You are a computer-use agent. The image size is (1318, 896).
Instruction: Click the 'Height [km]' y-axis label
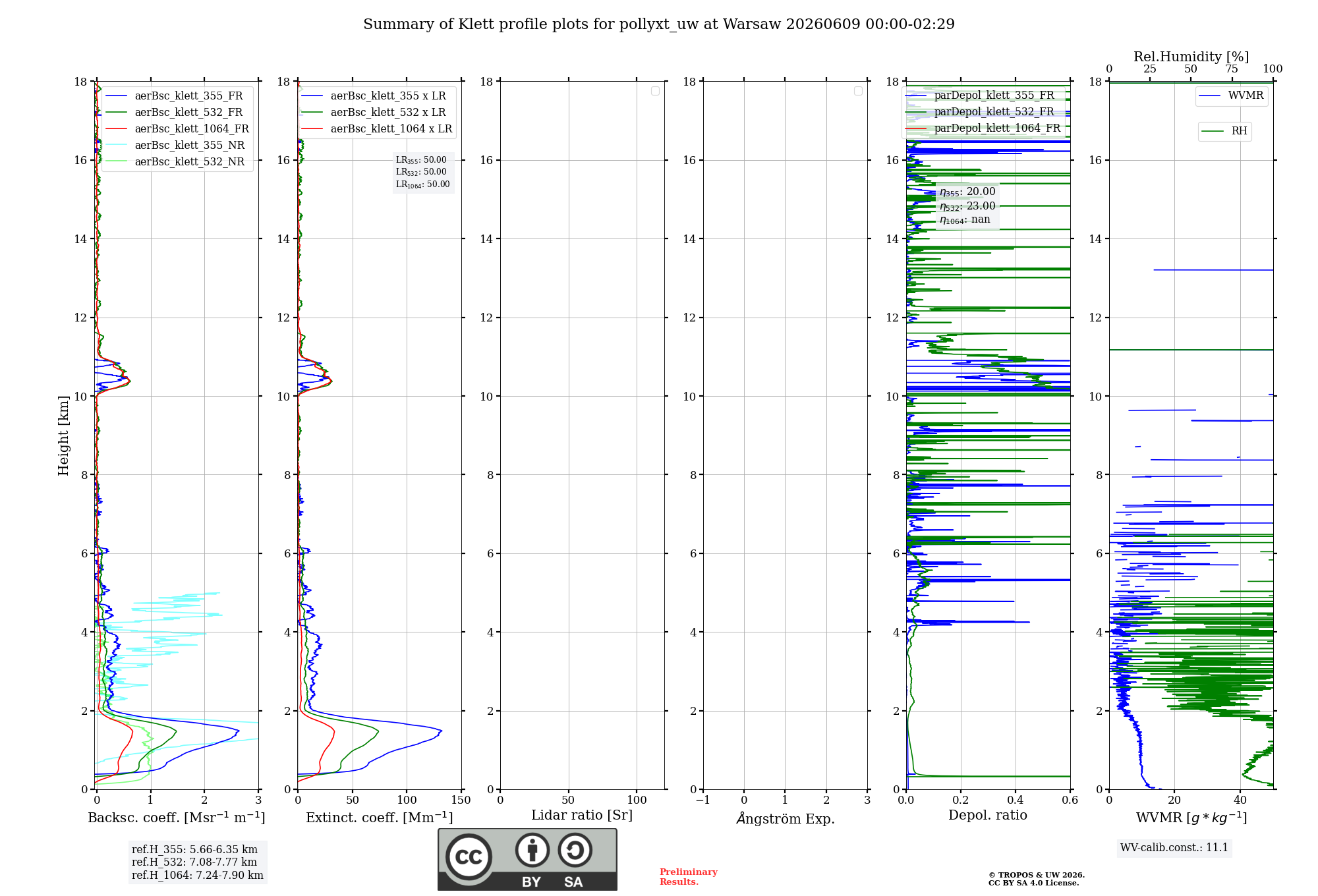[63, 435]
